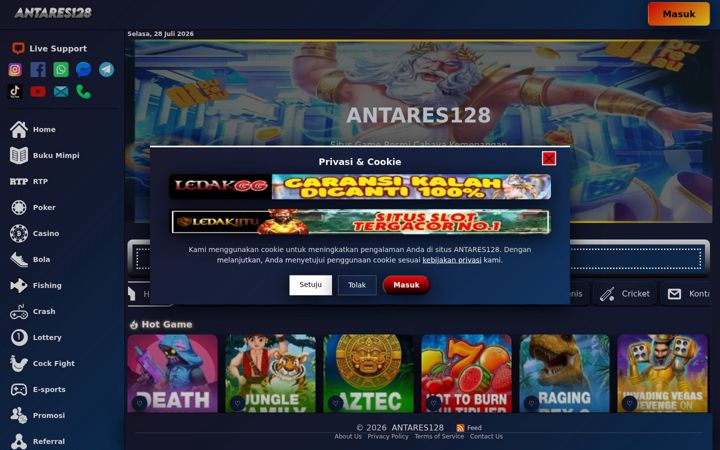This screenshot has width=720, height=450.
Task: Select Bola in the sidebar
Action: pos(30,259)
